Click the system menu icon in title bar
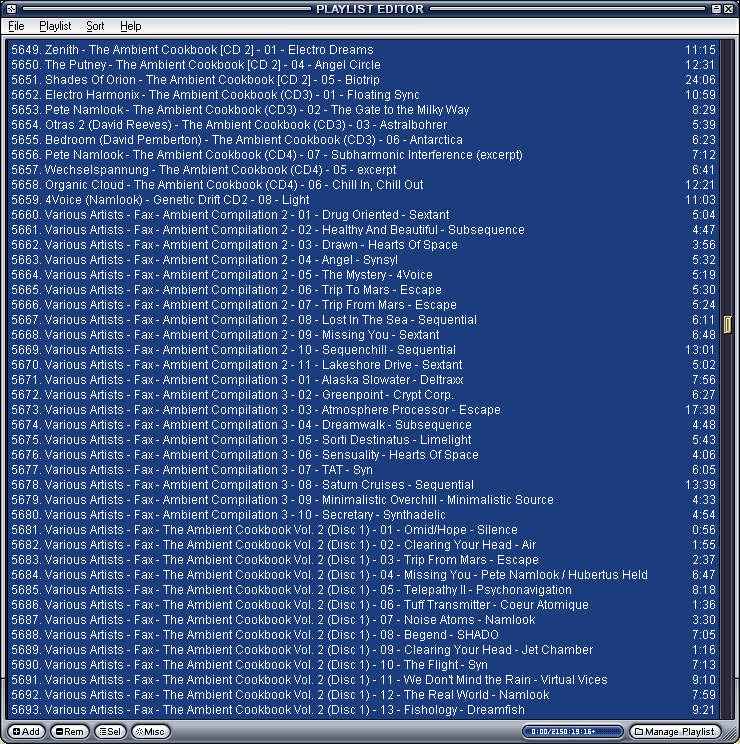740x744 pixels. pyautogui.click(x=11, y=9)
